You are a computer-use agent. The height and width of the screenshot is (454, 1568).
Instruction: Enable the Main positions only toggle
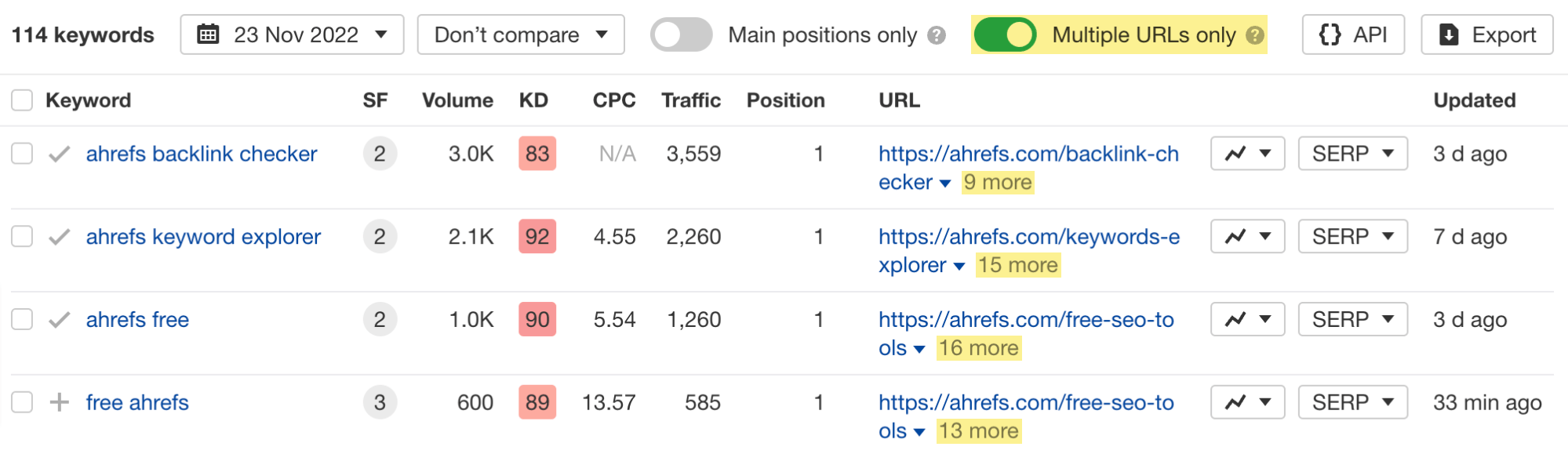(681, 35)
